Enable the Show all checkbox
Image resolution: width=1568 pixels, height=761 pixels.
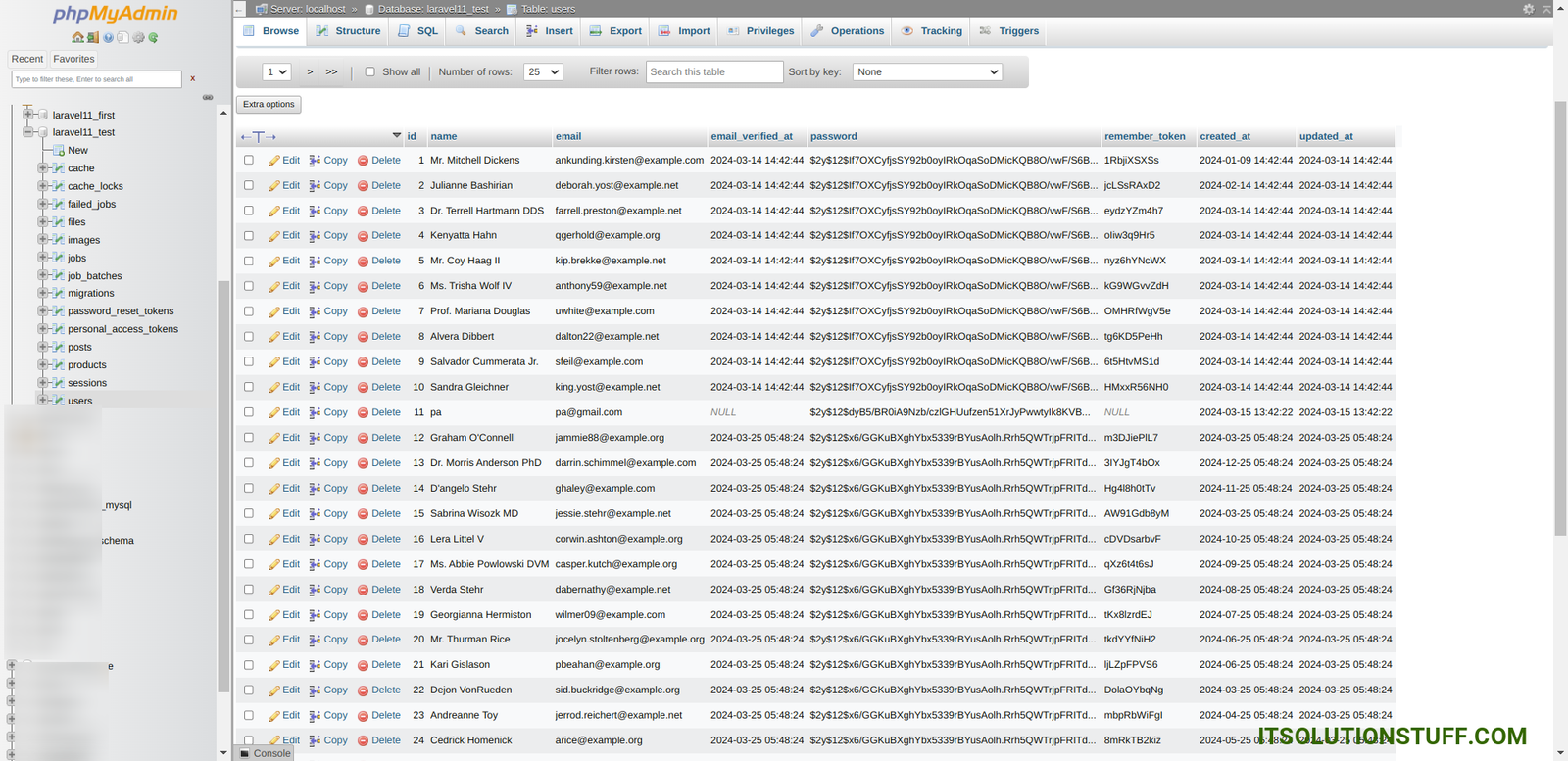point(369,71)
